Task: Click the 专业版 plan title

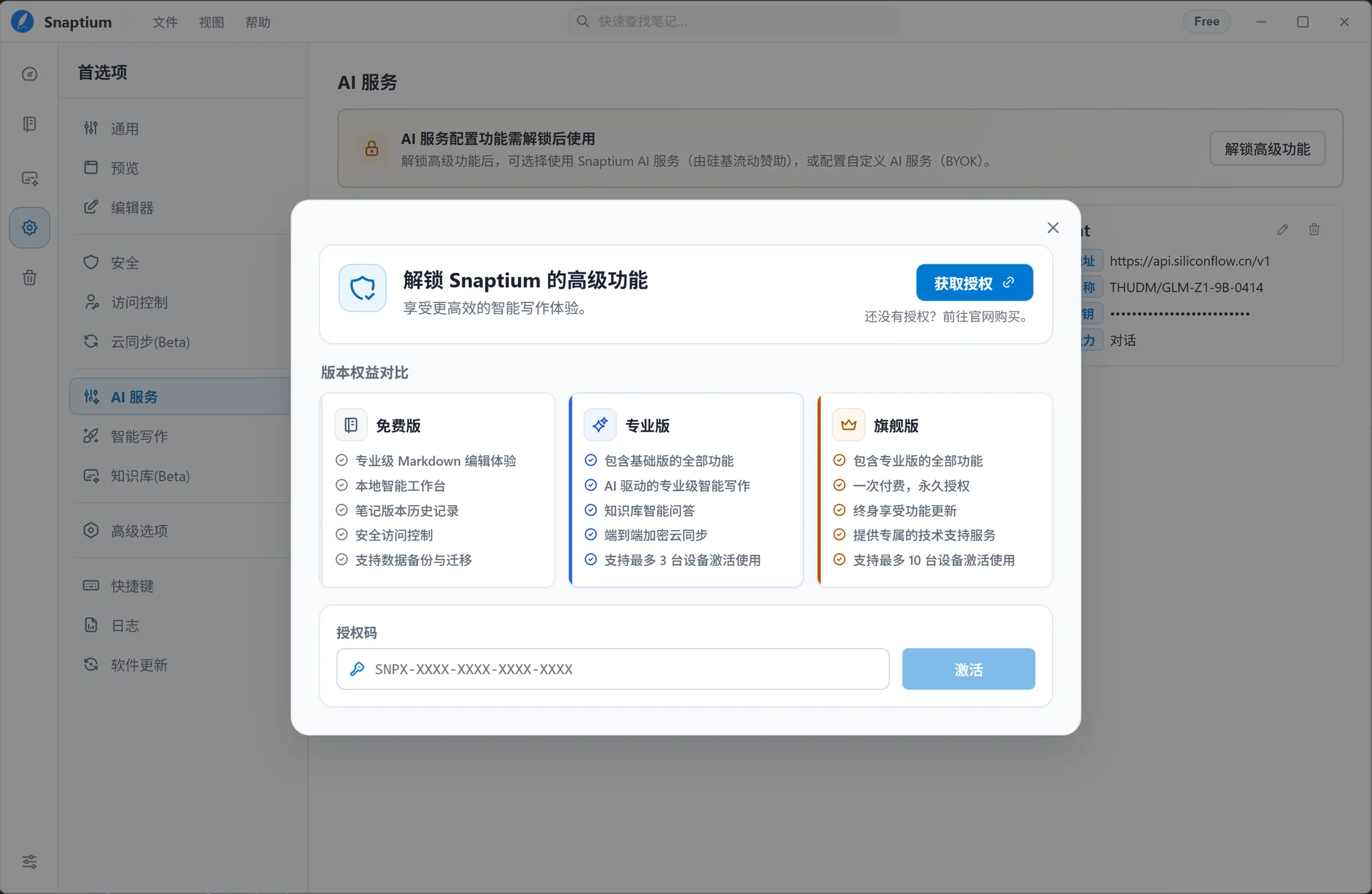Action: [647, 426]
